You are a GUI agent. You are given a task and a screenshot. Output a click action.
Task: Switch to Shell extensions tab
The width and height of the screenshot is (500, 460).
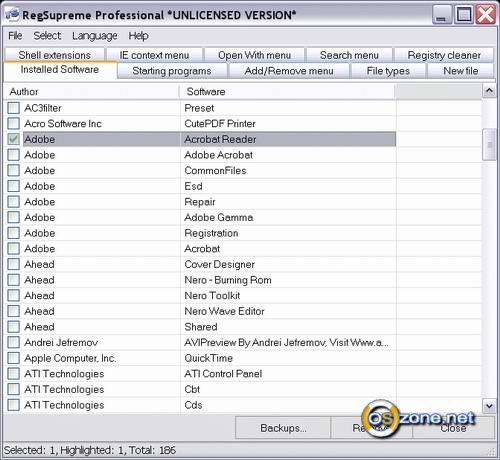coord(55,55)
